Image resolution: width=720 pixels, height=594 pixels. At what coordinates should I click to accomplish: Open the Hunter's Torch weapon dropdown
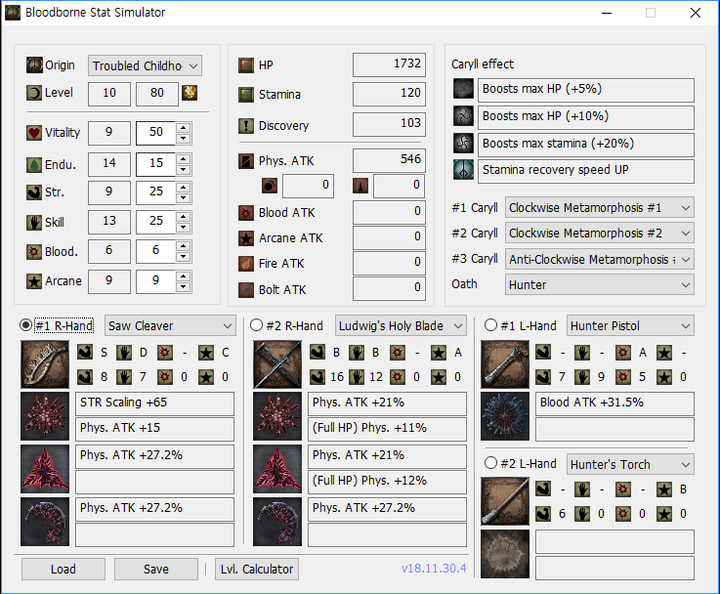pyautogui.click(x=630, y=465)
